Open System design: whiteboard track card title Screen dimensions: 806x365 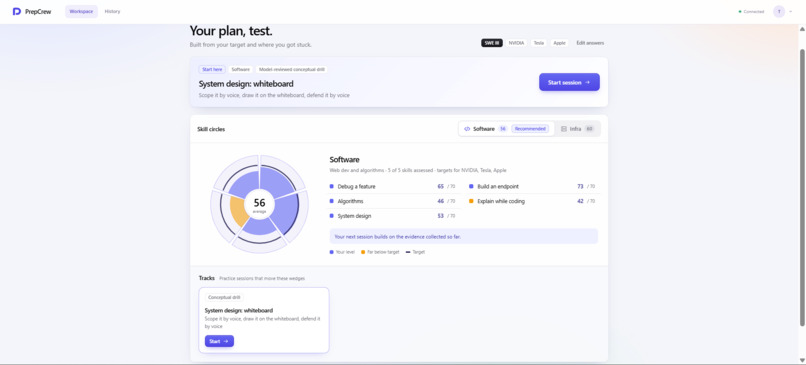239,311
